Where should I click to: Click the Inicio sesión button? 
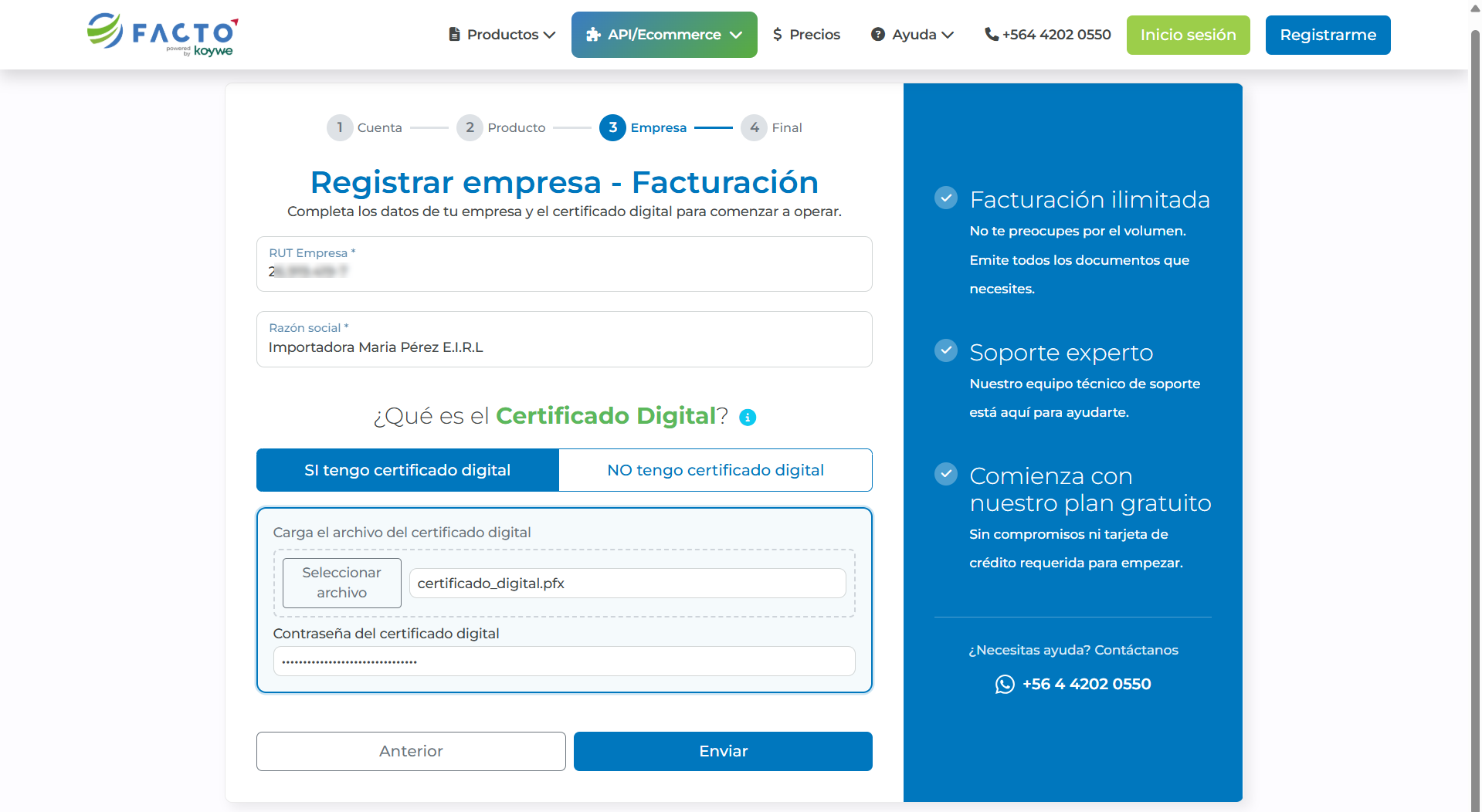pyautogui.click(x=1188, y=35)
